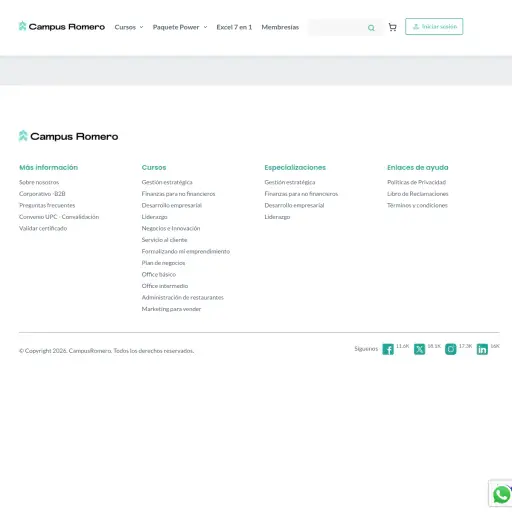512x512 pixels.
Task: Expand the Paquete Power dropdown
Action: pos(180,27)
